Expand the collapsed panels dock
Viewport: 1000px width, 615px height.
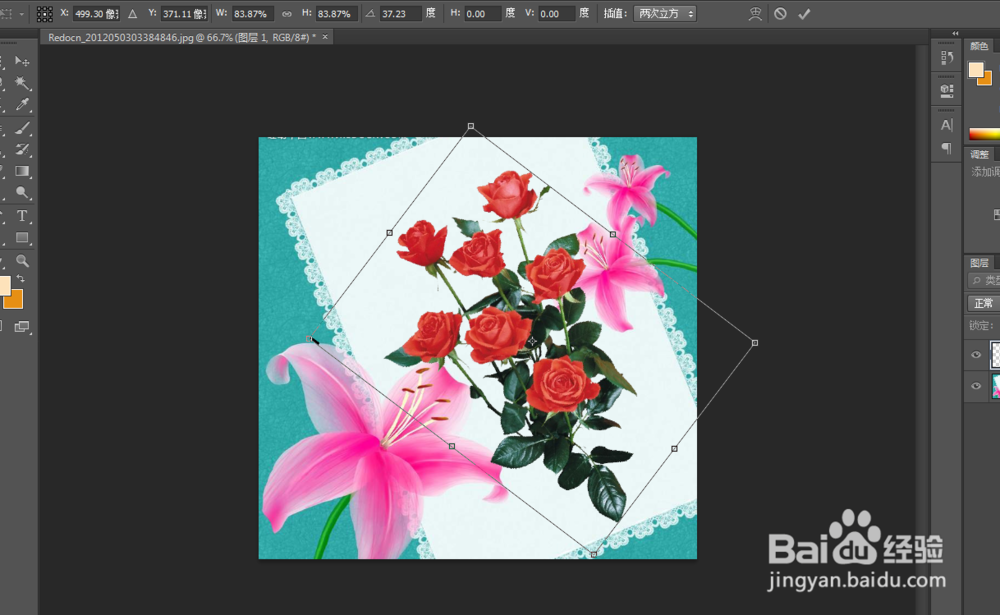pos(955,33)
